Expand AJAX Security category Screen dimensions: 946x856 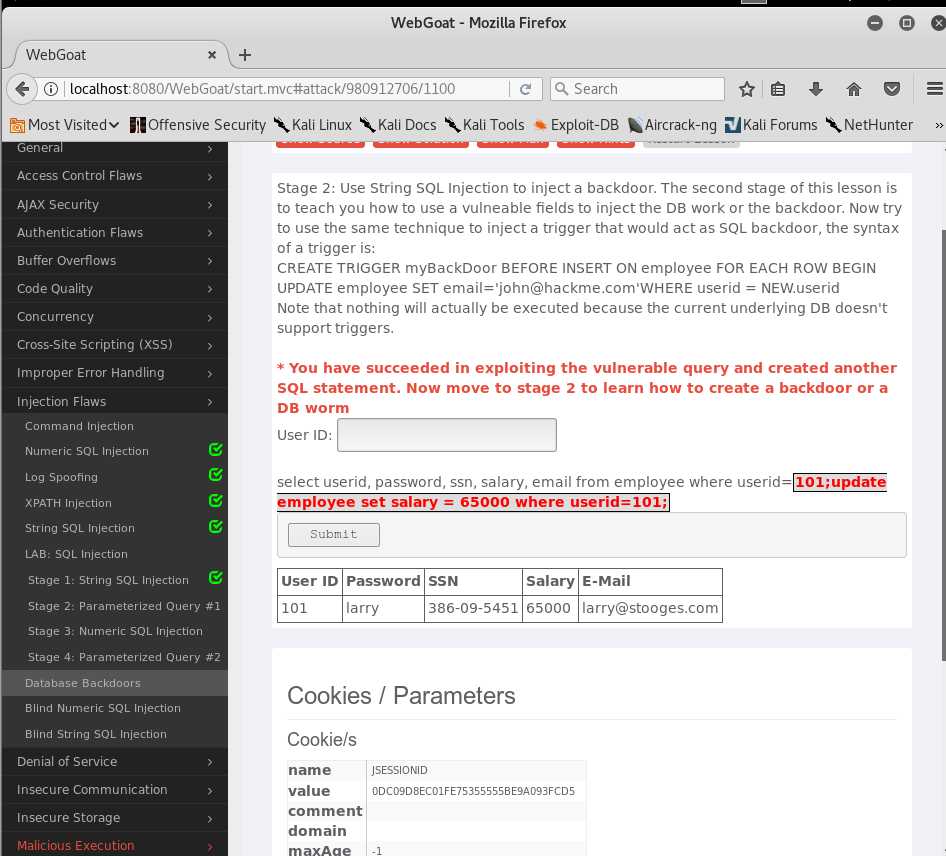click(115, 204)
